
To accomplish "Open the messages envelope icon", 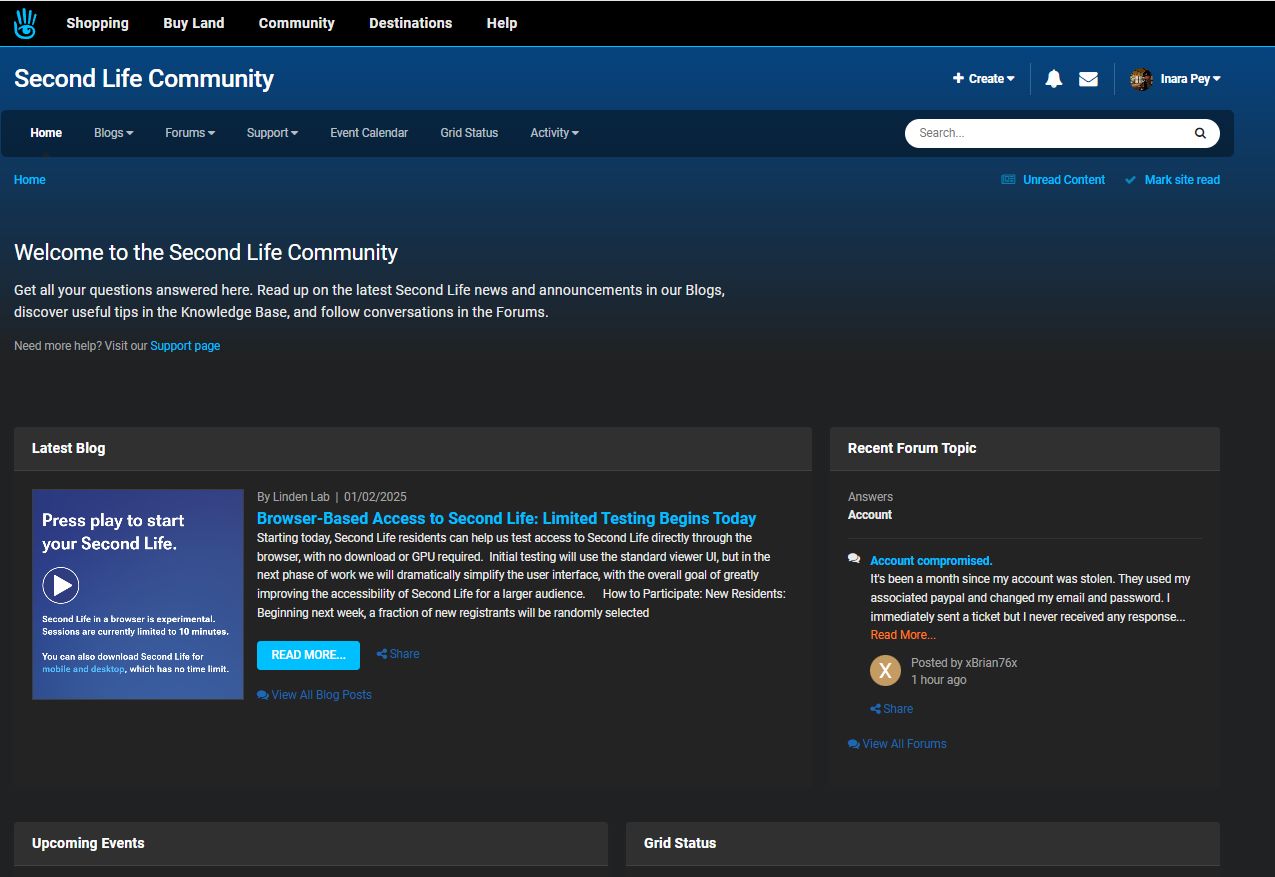I will pos(1088,79).
